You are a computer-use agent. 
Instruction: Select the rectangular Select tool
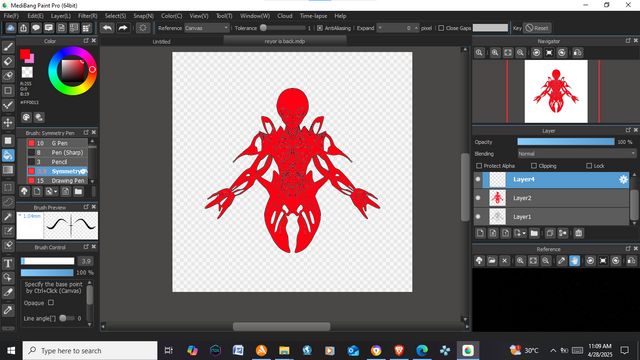click(x=8, y=188)
